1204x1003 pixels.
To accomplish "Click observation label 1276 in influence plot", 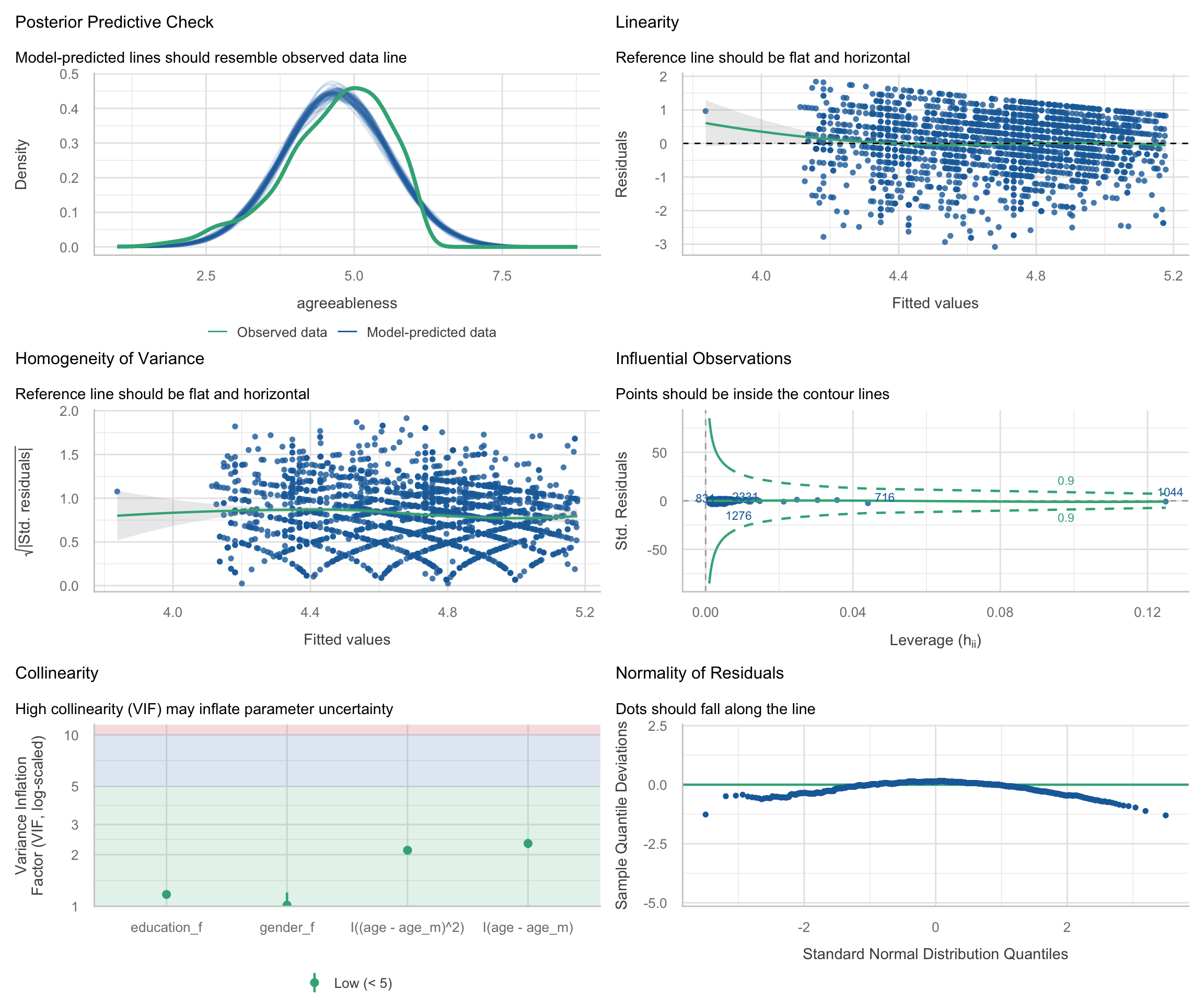I will (738, 516).
